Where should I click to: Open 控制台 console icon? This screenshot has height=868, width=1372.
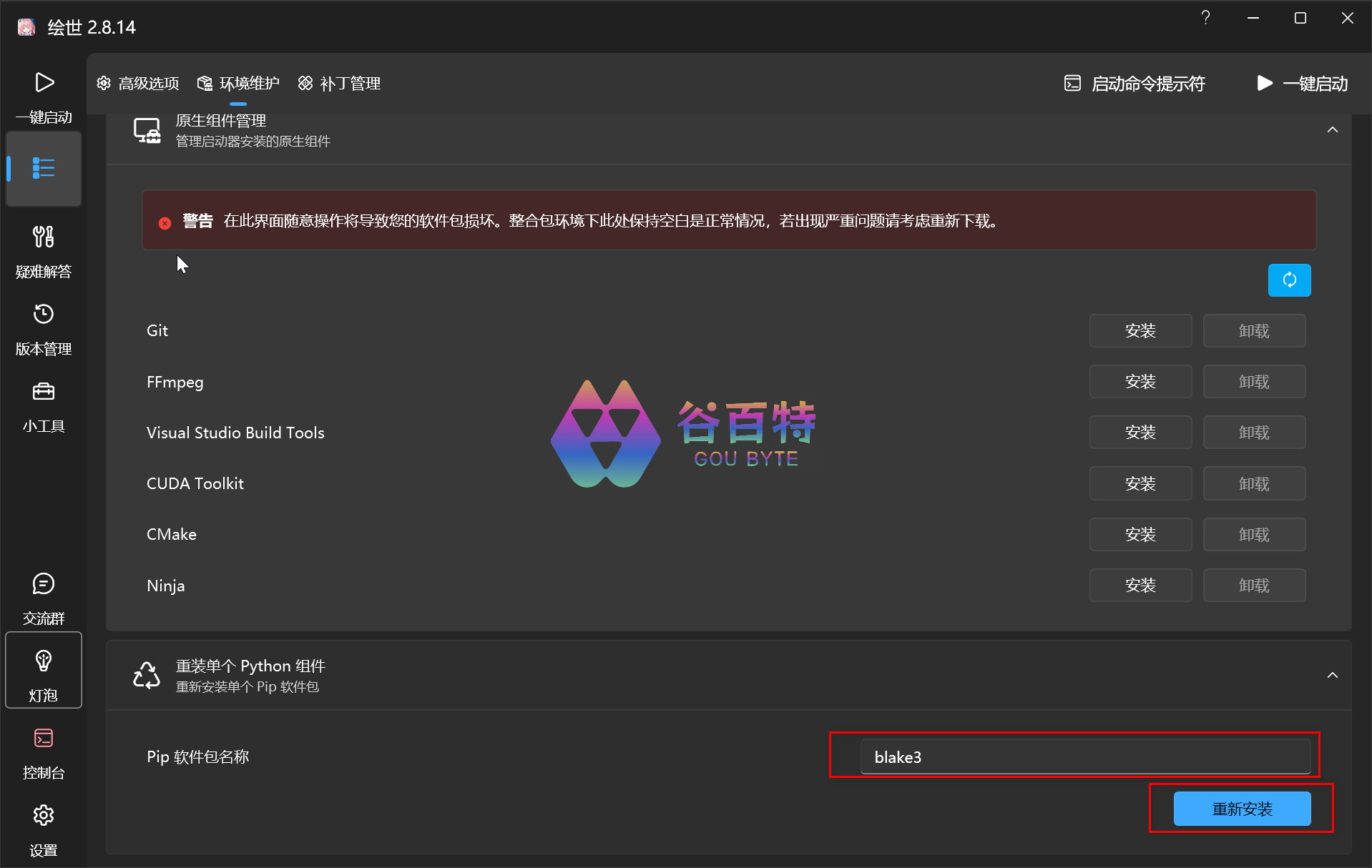pyautogui.click(x=44, y=739)
